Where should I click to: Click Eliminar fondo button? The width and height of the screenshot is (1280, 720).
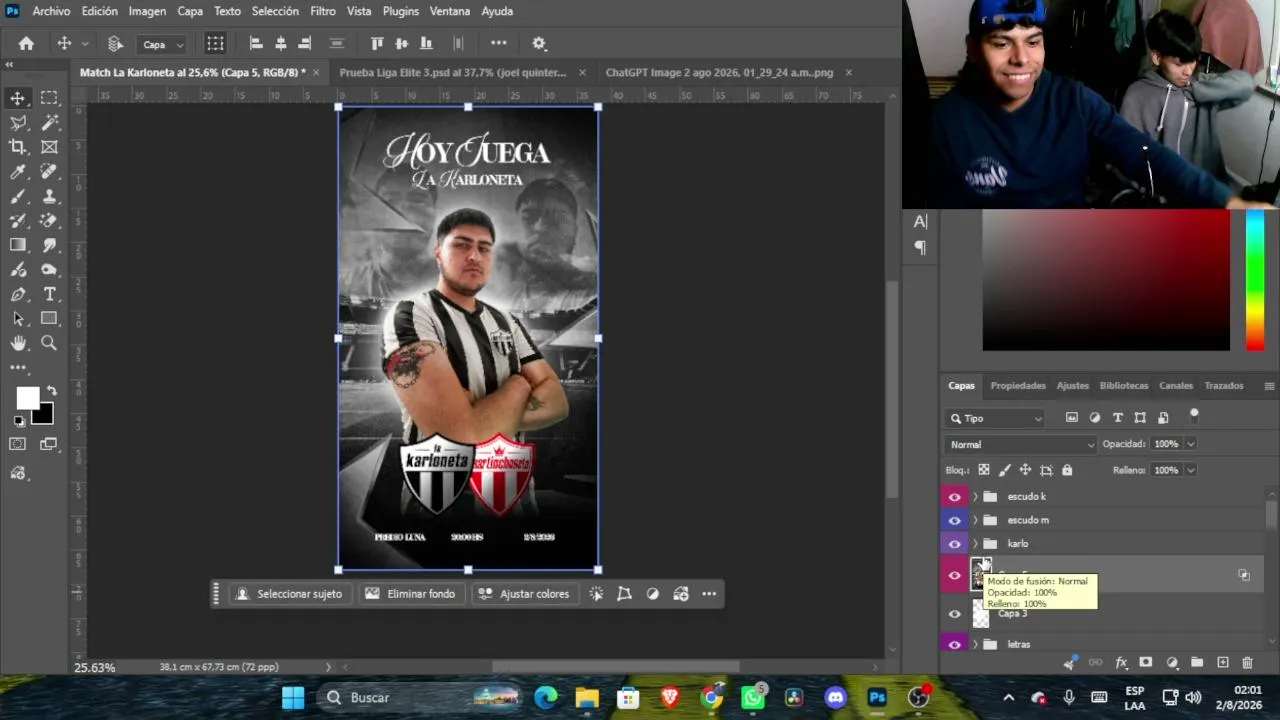point(410,594)
